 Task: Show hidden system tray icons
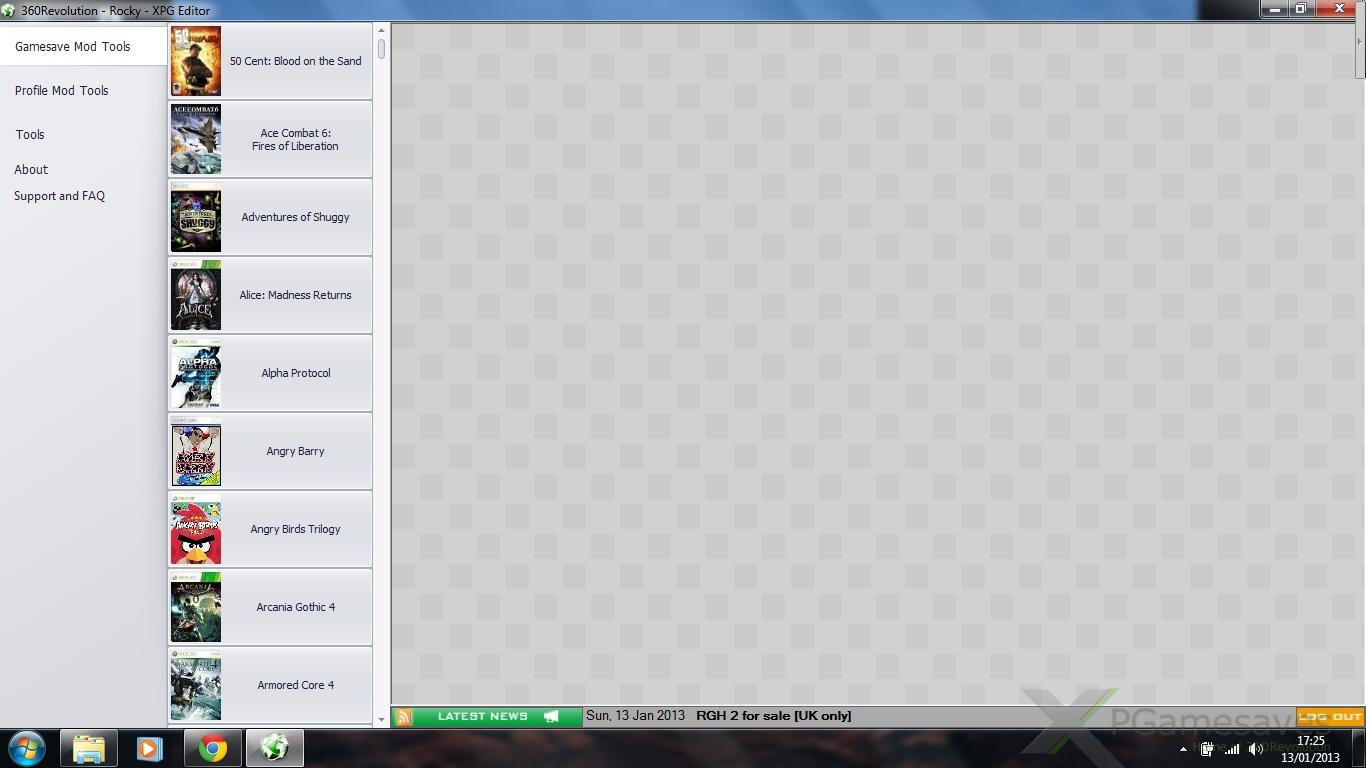coord(1184,749)
